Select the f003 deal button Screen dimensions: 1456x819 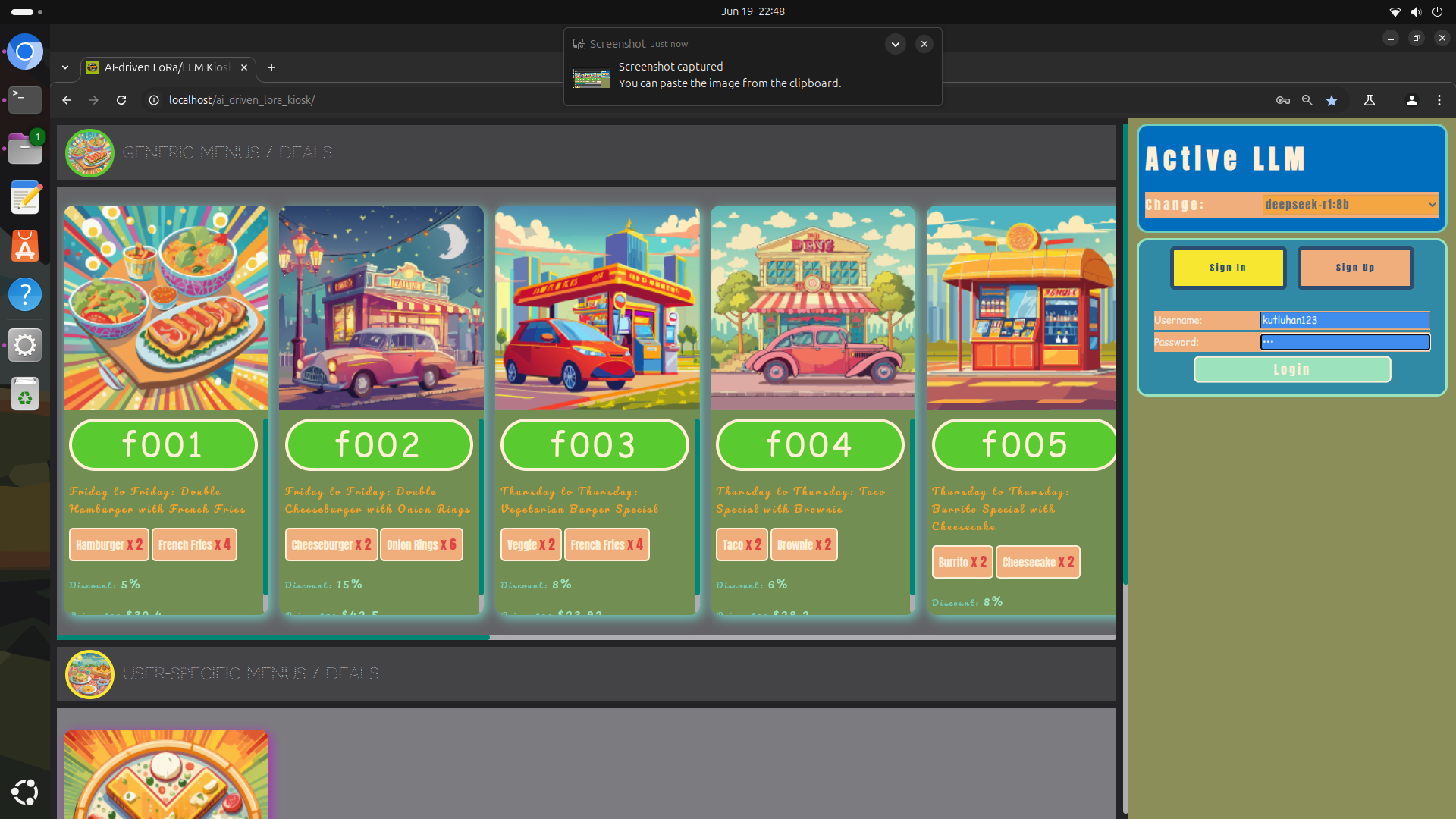pyautogui.click(x=594, y=445)
